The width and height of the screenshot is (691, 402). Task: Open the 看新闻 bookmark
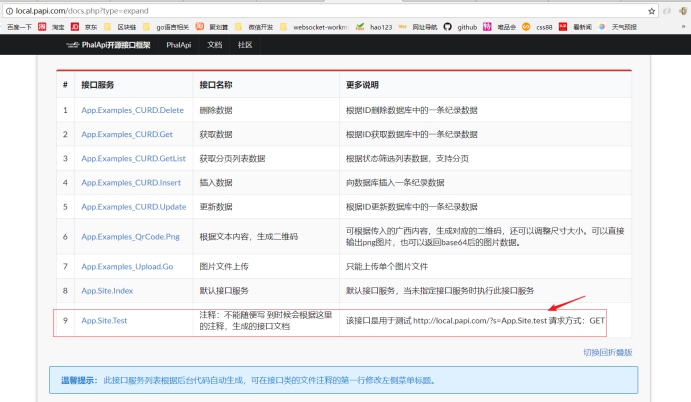click(x=575, y=27)
